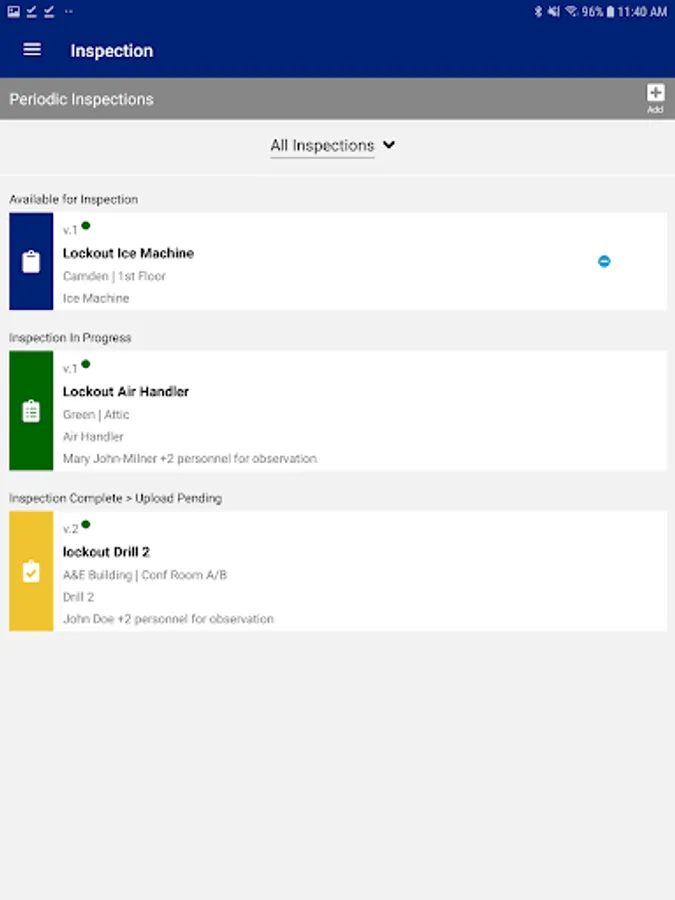Click the Bluetooth icon in status bar
This screenshot has width=675, height=900.
coord(538,11)
